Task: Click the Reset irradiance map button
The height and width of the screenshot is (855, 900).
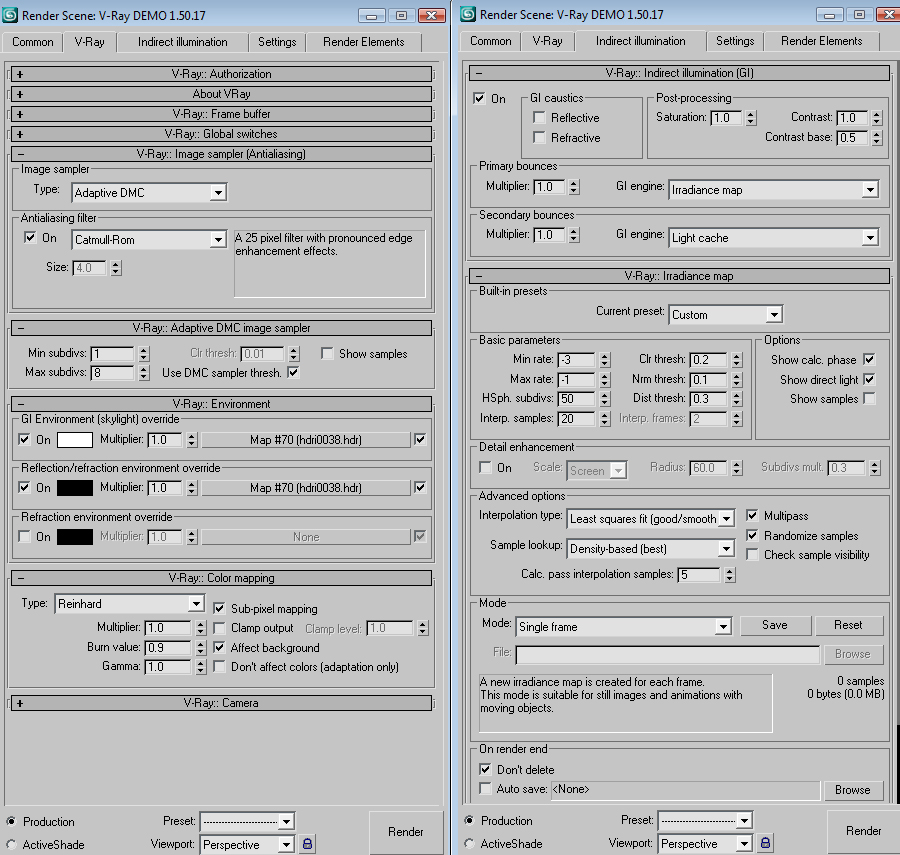Action: coord(848,625)
